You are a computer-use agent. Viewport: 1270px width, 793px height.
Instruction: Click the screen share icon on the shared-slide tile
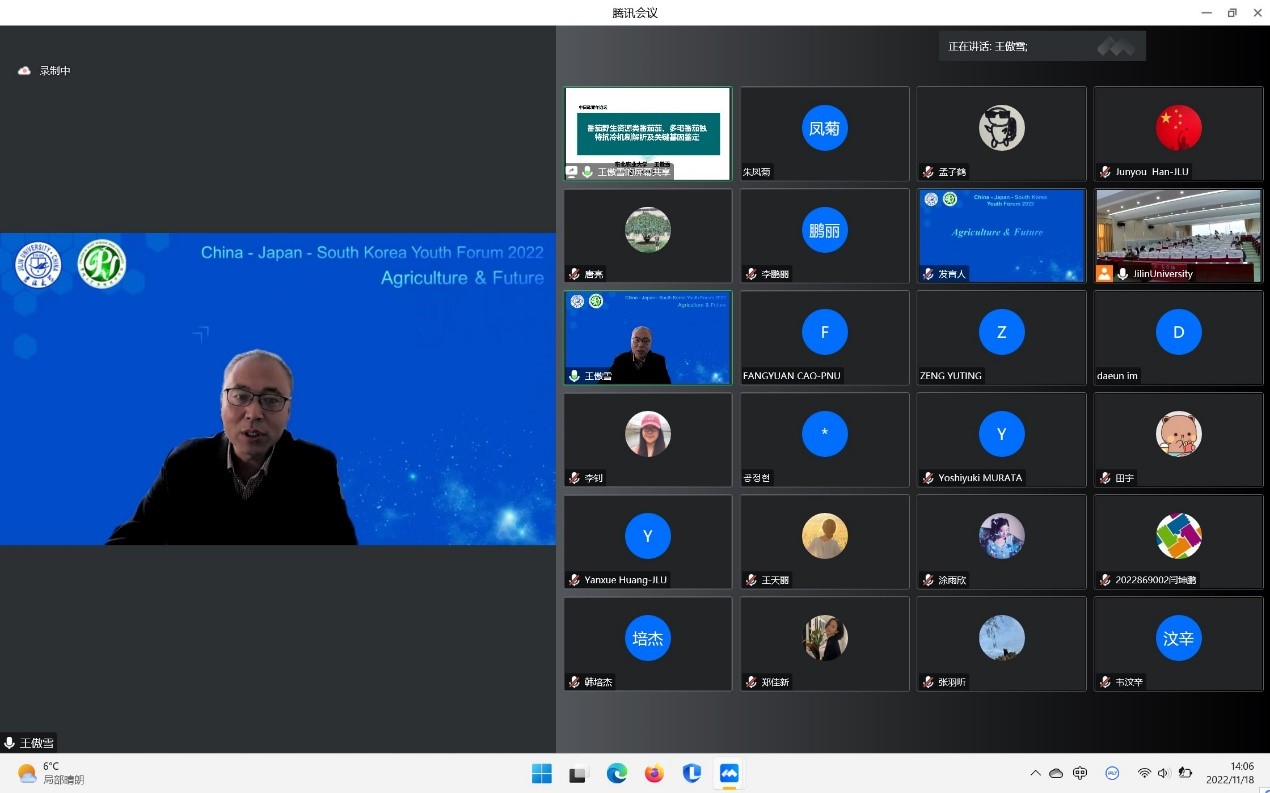[x=572, y=172]
